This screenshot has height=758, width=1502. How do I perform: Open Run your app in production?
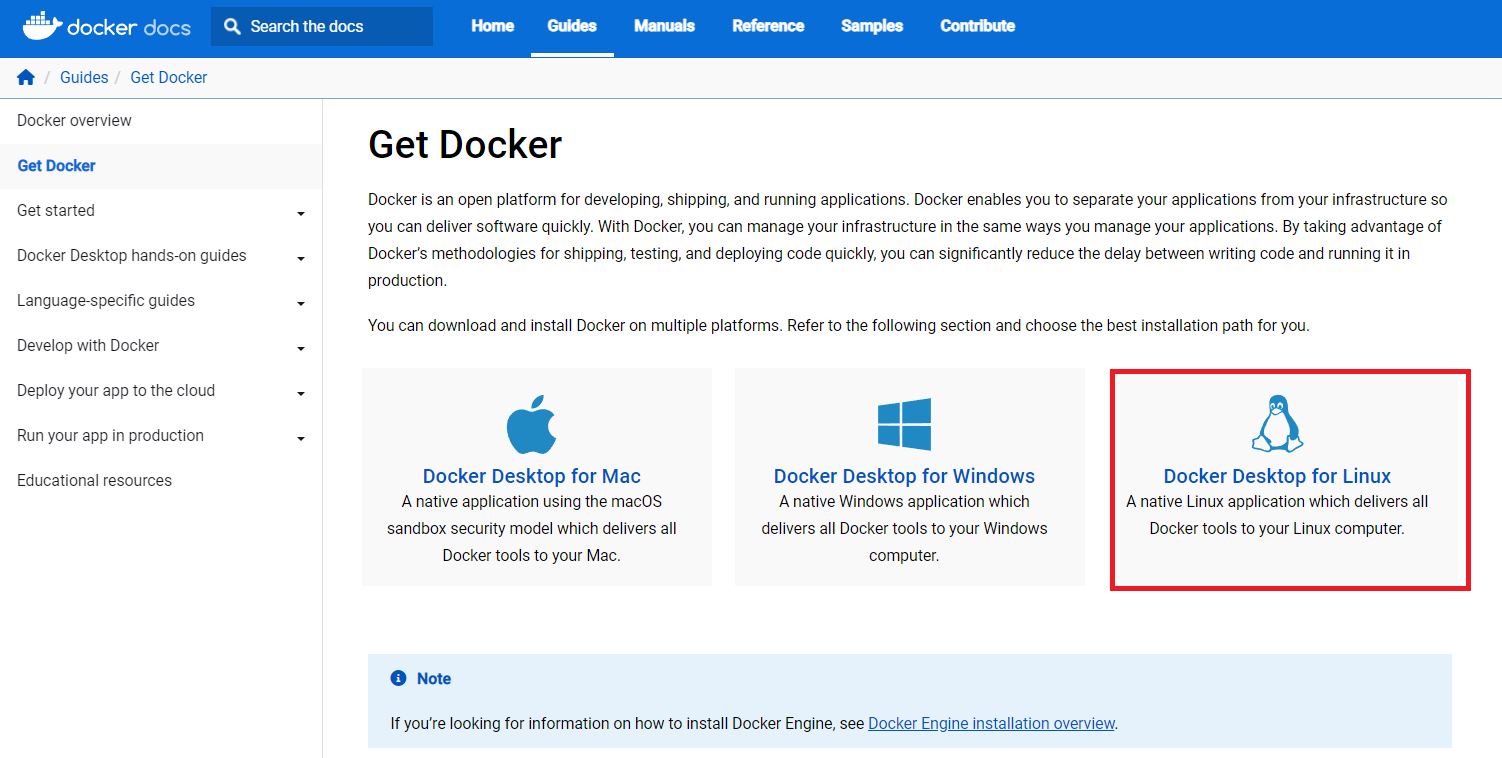[110, 436]
